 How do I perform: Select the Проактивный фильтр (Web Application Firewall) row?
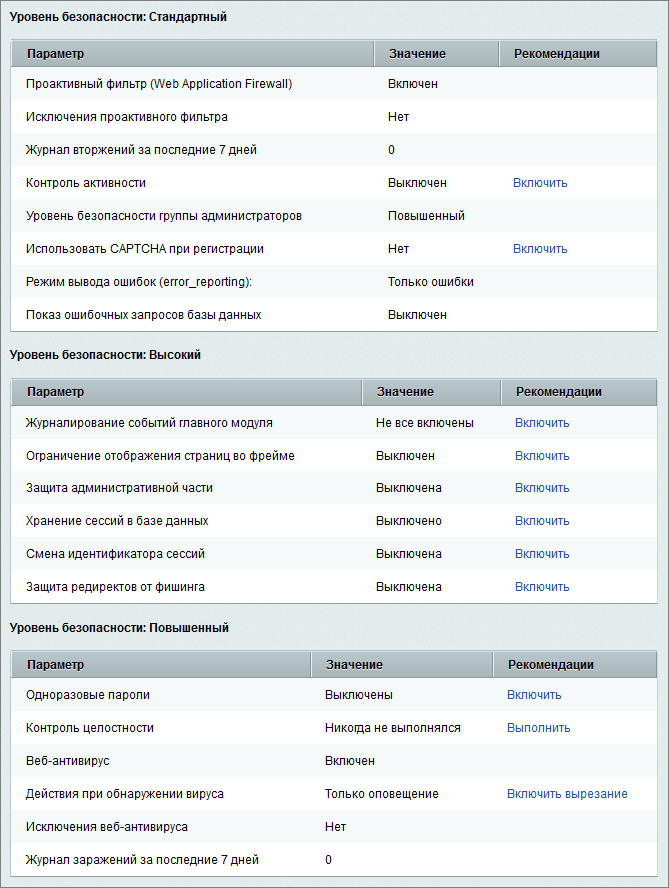tap(159, 84)
